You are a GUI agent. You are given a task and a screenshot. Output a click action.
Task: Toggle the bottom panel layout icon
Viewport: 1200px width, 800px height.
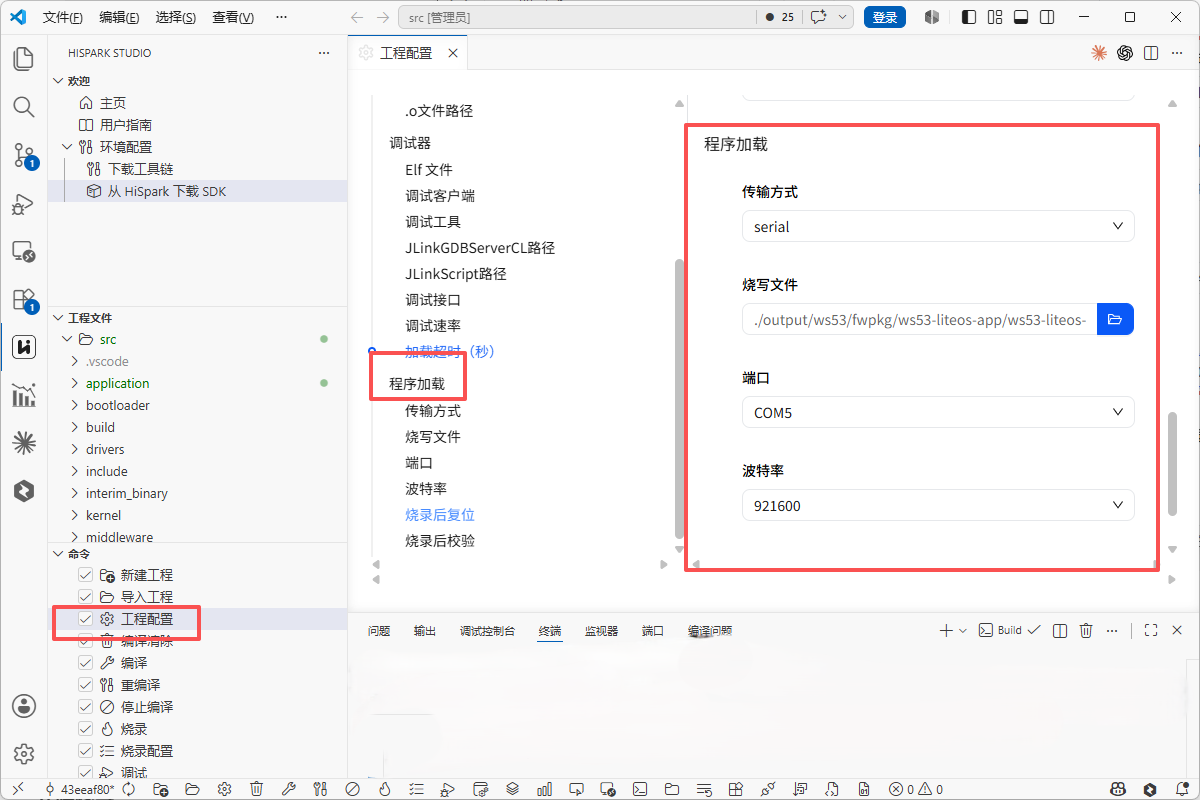click(x=1021, y=17)
